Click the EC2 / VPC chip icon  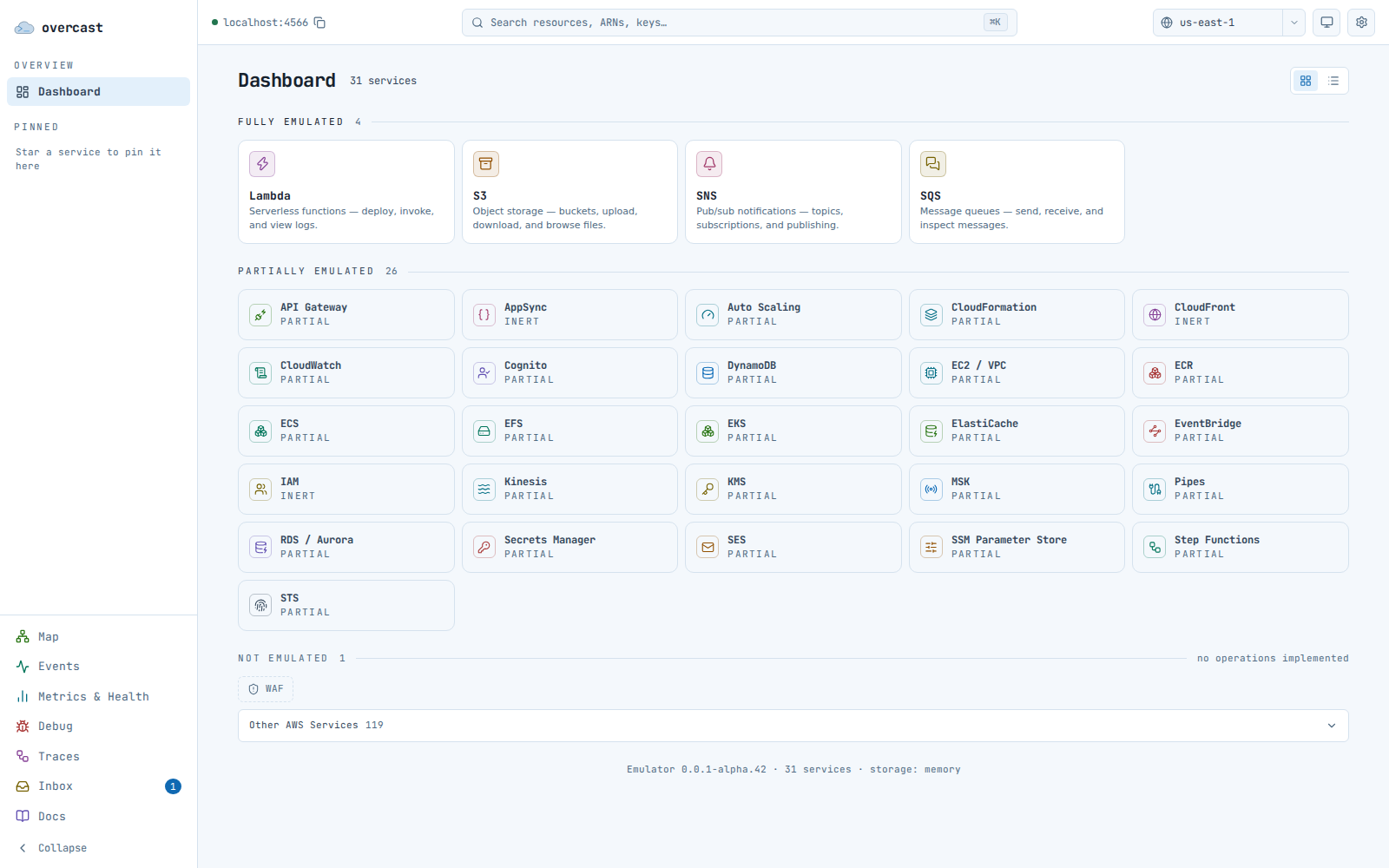931,373
